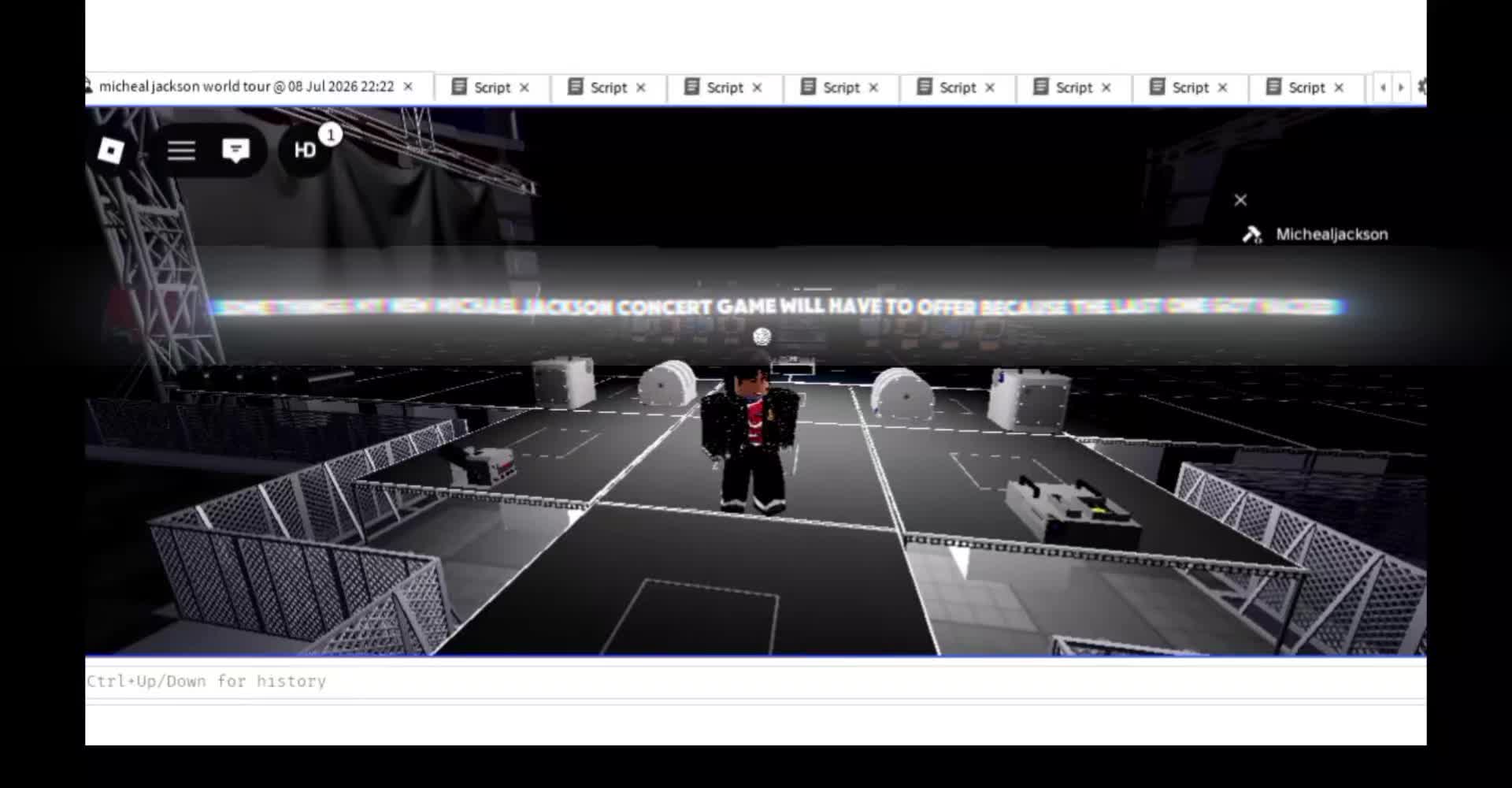1512x788 pixels.
Task: Close the leftmost Script tab
Action: 524,87
